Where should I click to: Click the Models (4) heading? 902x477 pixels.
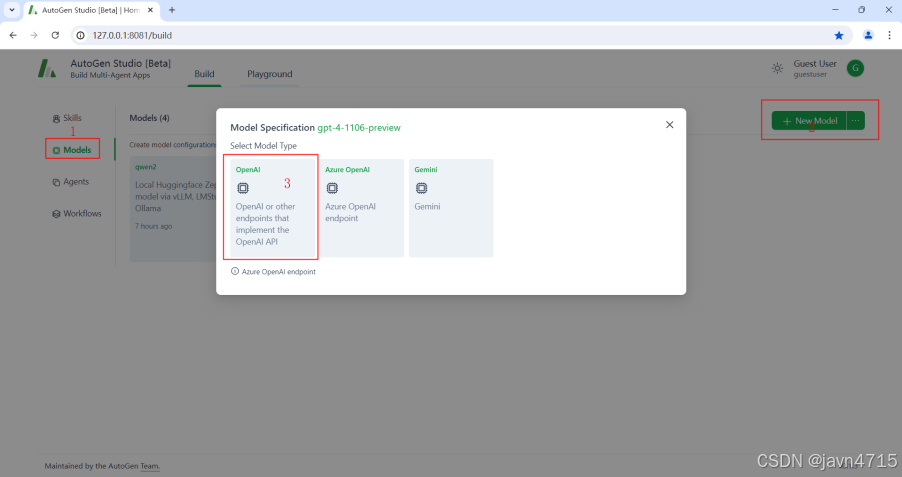(x=149, y=118)
